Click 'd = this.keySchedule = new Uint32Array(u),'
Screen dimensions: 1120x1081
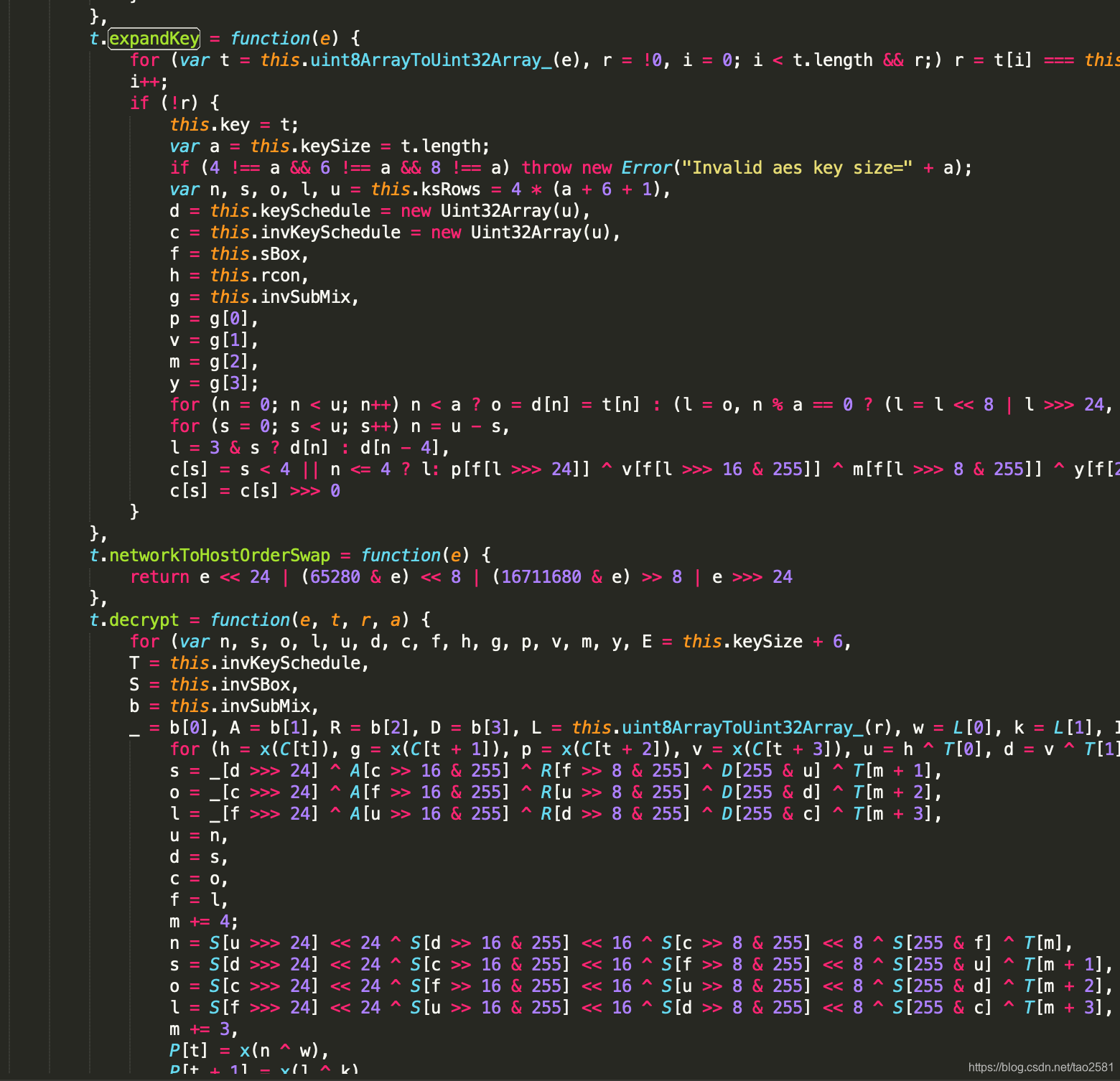(381, 210)
